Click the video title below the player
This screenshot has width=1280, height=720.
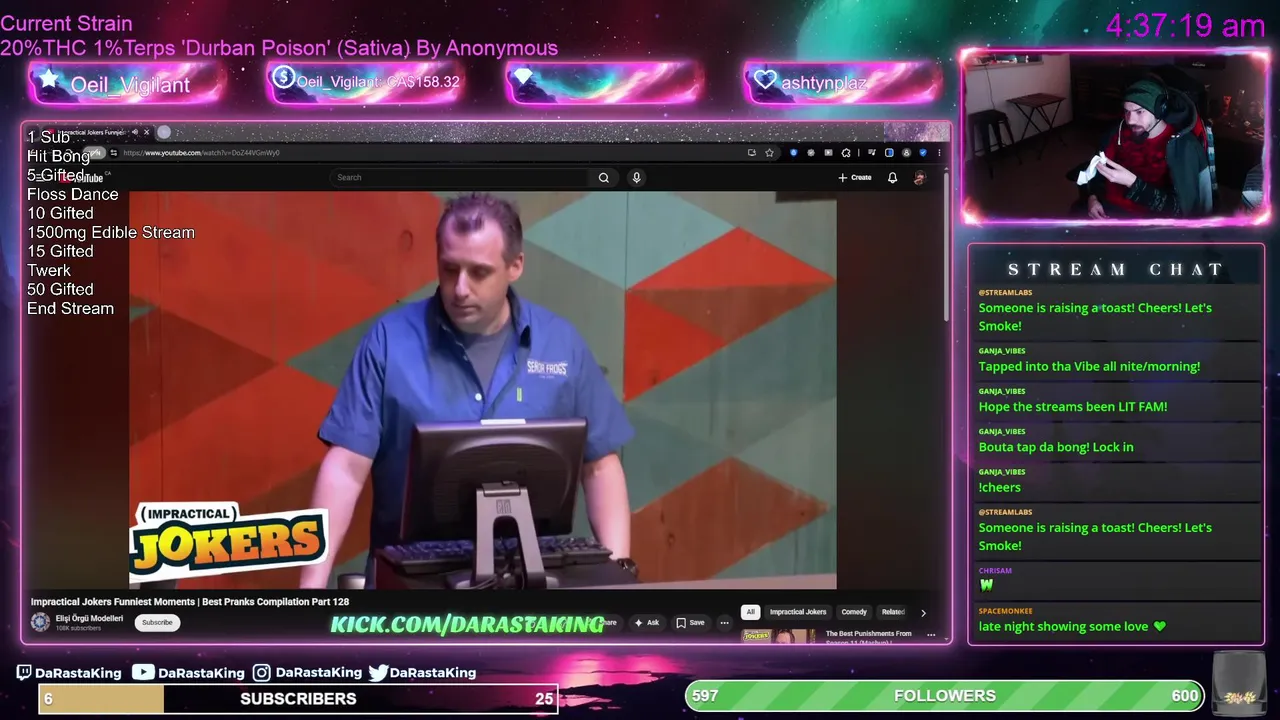click(x=190, y=602)
